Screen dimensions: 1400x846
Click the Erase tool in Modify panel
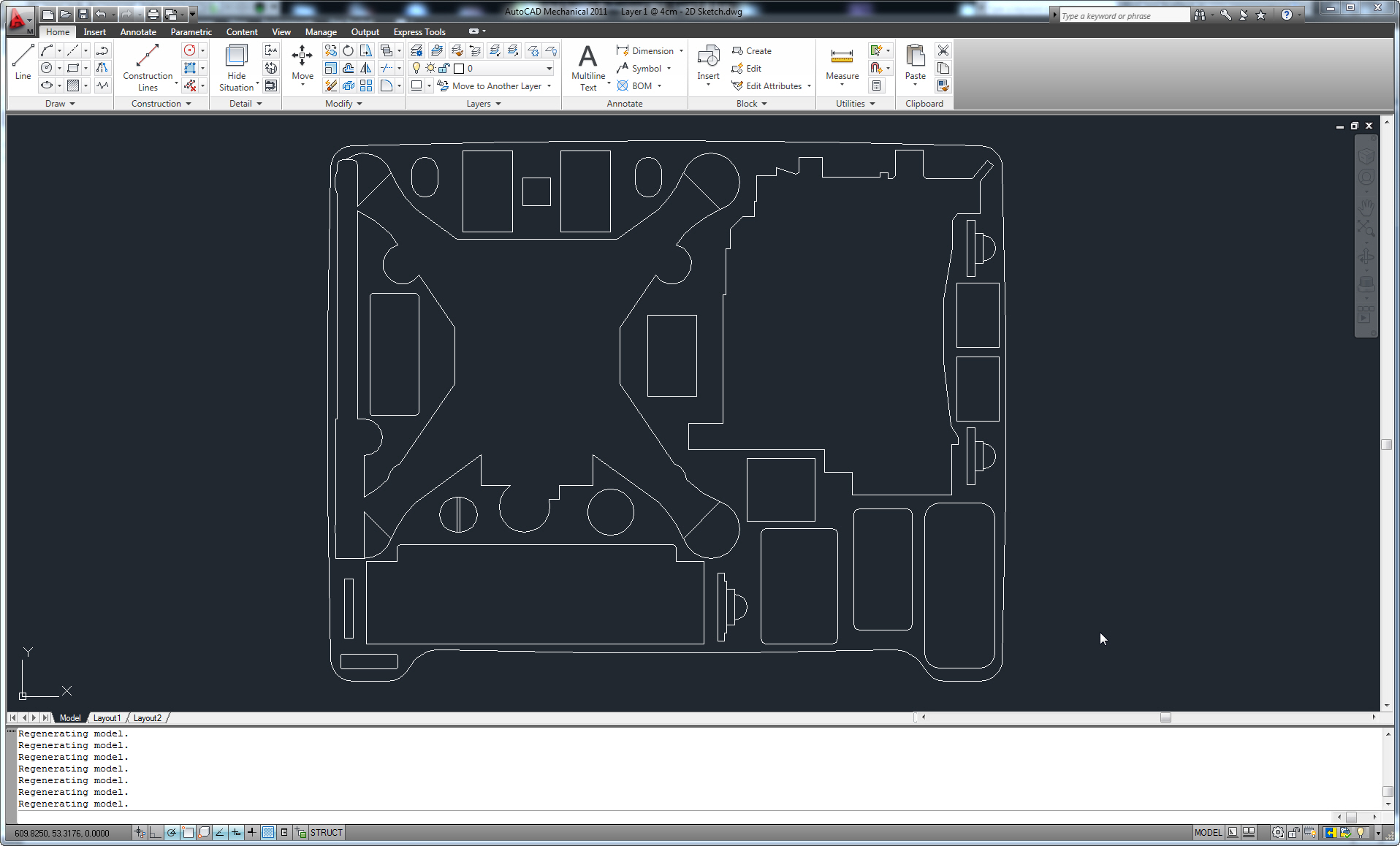pyautogui.click(x=331, y=85)
